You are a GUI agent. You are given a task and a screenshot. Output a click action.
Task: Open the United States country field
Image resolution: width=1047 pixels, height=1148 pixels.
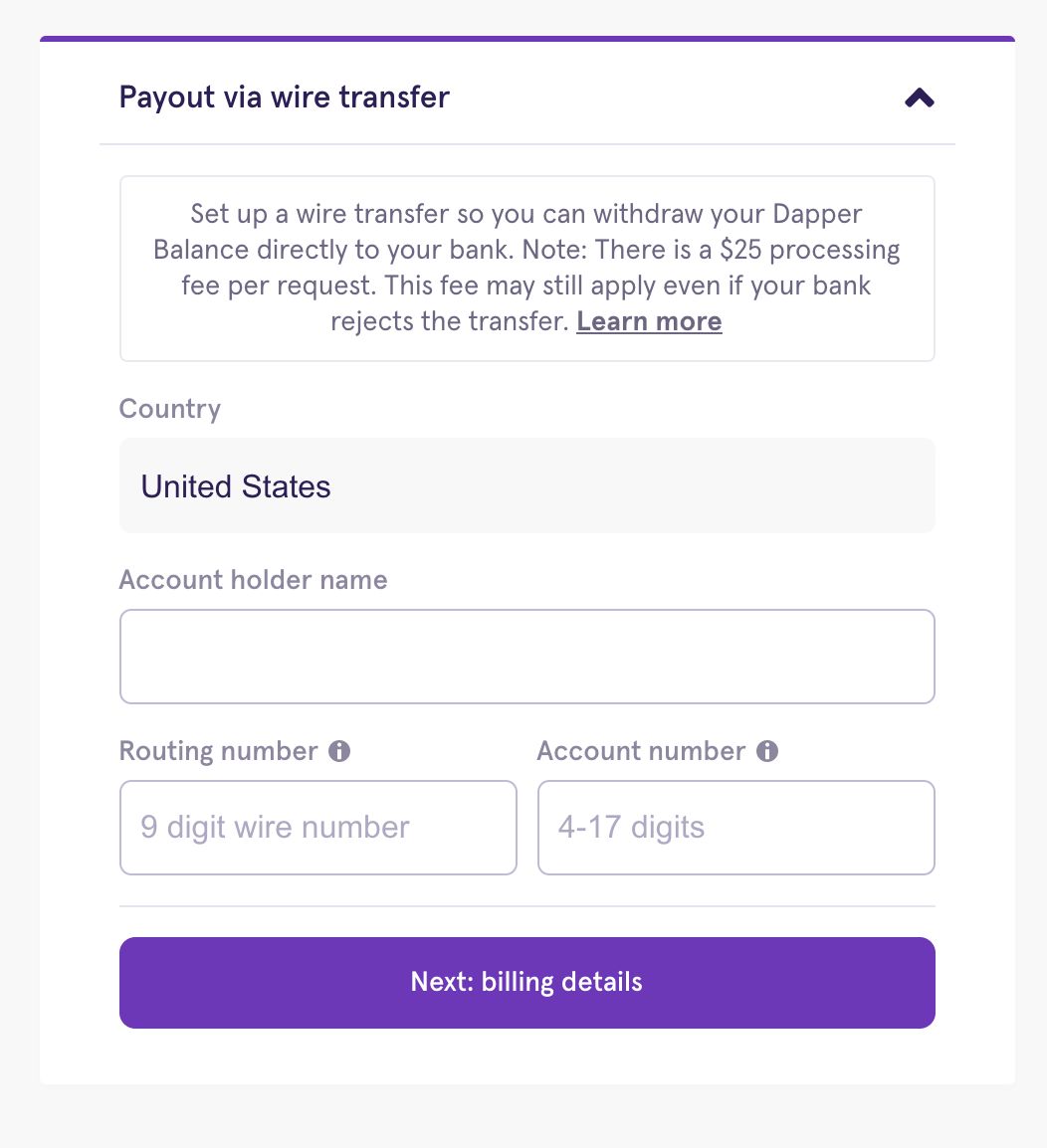point(526,485)
